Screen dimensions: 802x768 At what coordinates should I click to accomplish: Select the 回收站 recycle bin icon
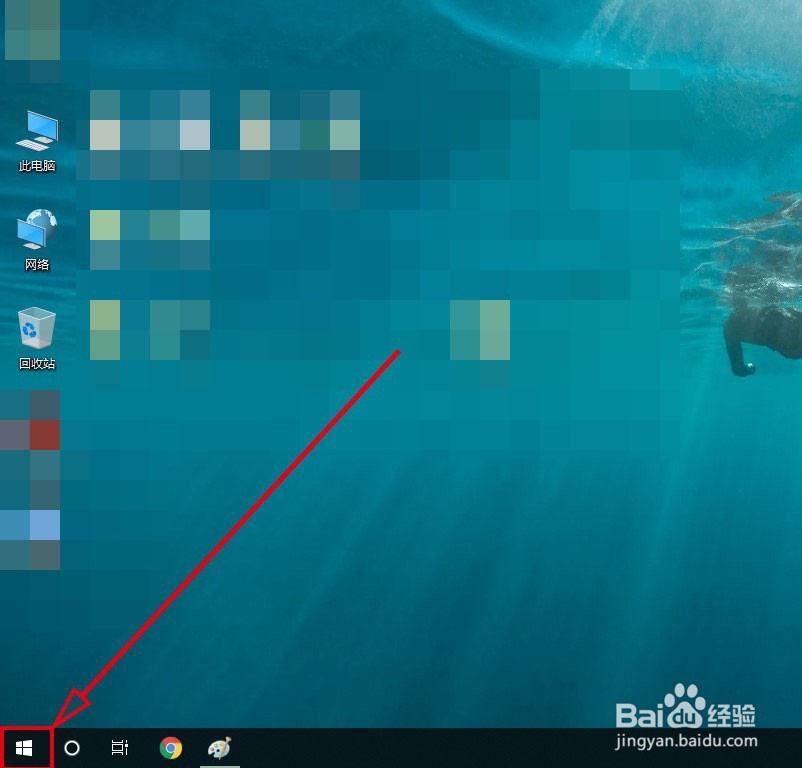pyautogui.click(x=37, y=328)
